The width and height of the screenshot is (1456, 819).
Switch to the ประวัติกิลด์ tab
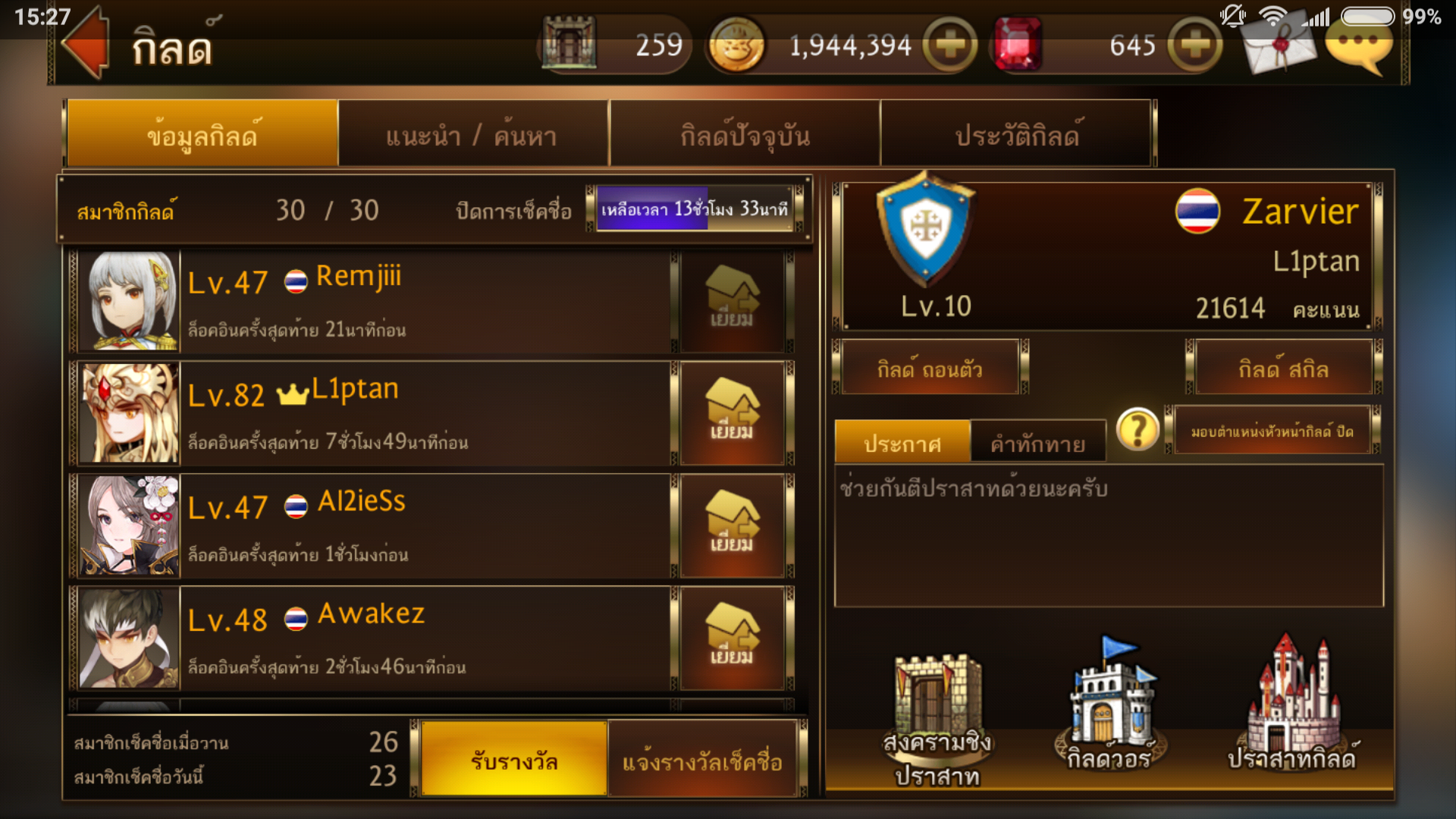click(1017, 134)
